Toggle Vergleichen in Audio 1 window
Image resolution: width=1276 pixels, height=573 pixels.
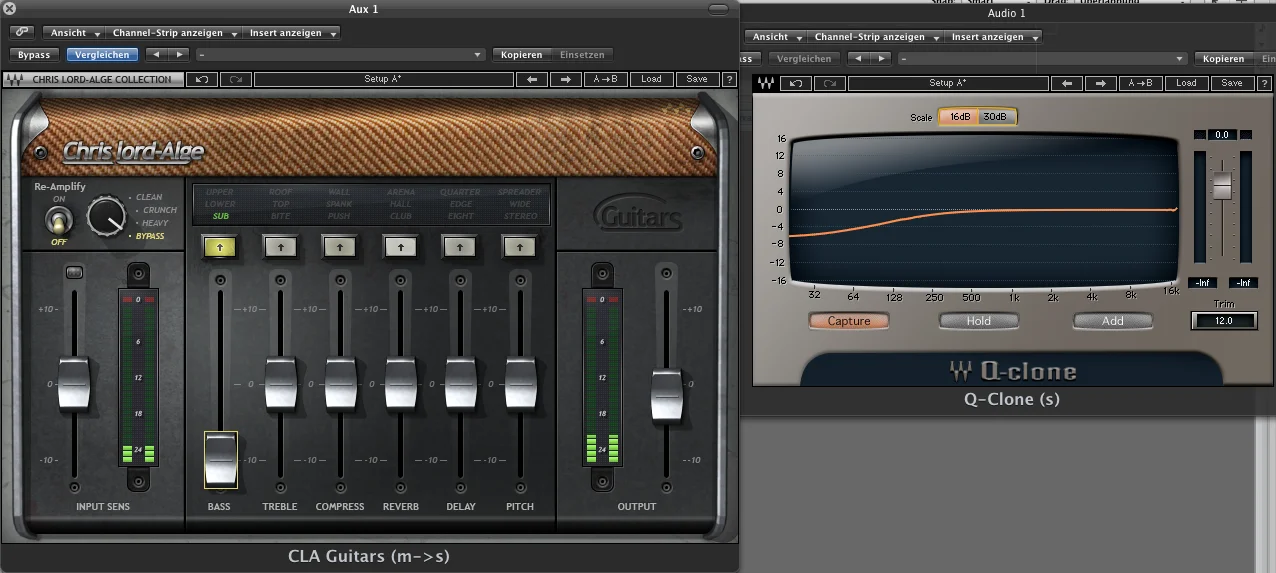(x=804, y=59)
